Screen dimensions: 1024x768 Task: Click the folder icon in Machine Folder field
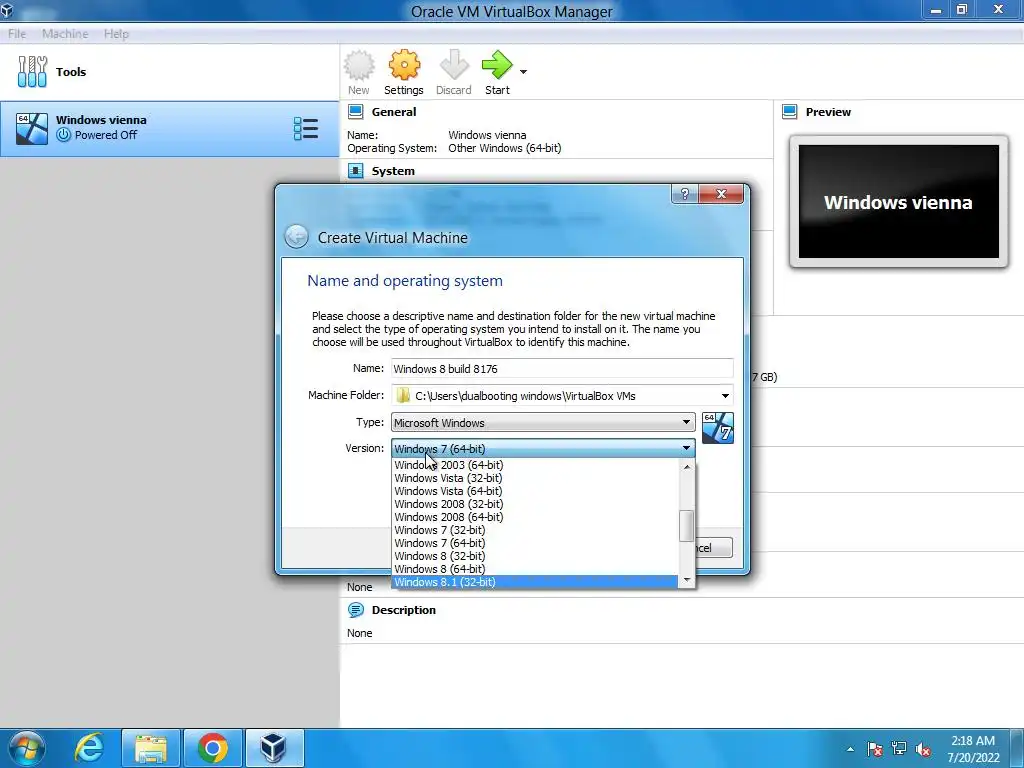(x=403, y=396)
